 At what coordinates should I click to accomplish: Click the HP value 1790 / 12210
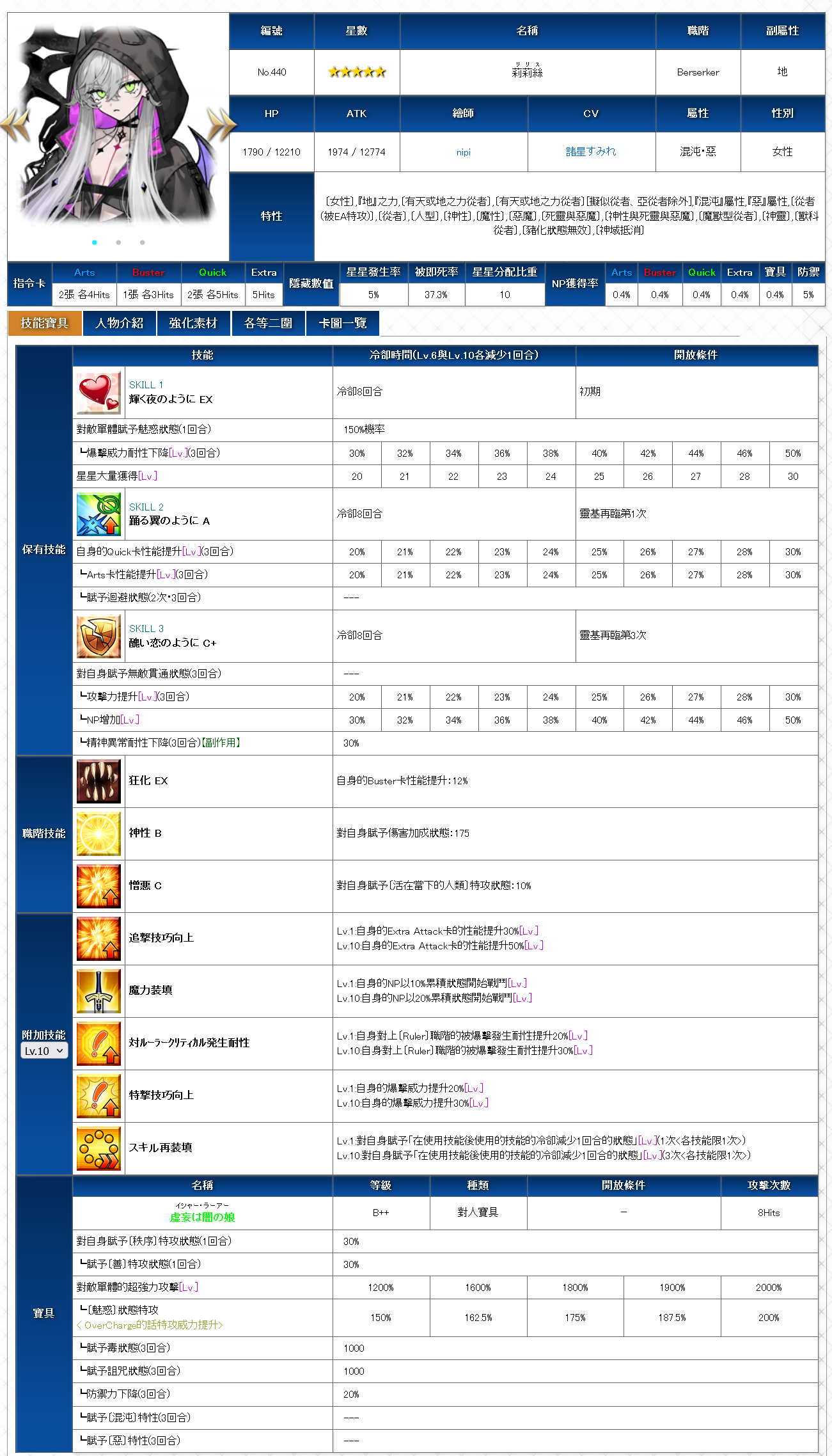(271, 152)
